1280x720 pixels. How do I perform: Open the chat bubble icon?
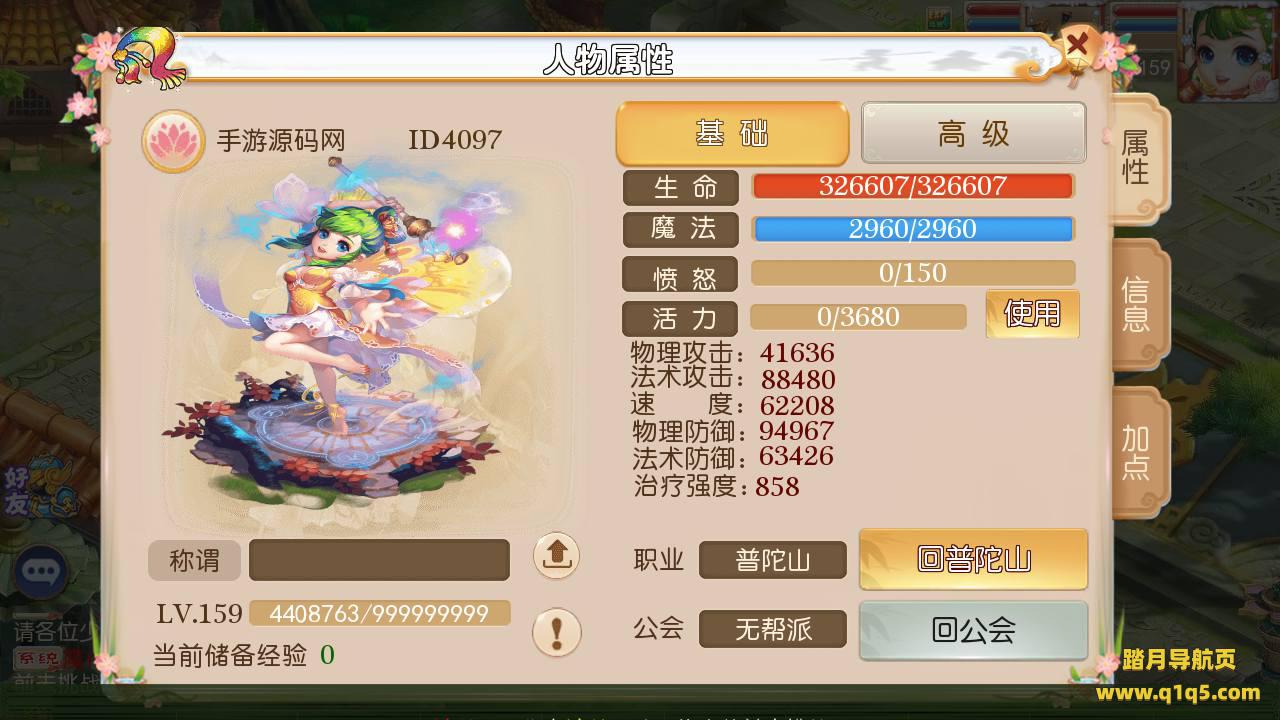tap(40, 571)
